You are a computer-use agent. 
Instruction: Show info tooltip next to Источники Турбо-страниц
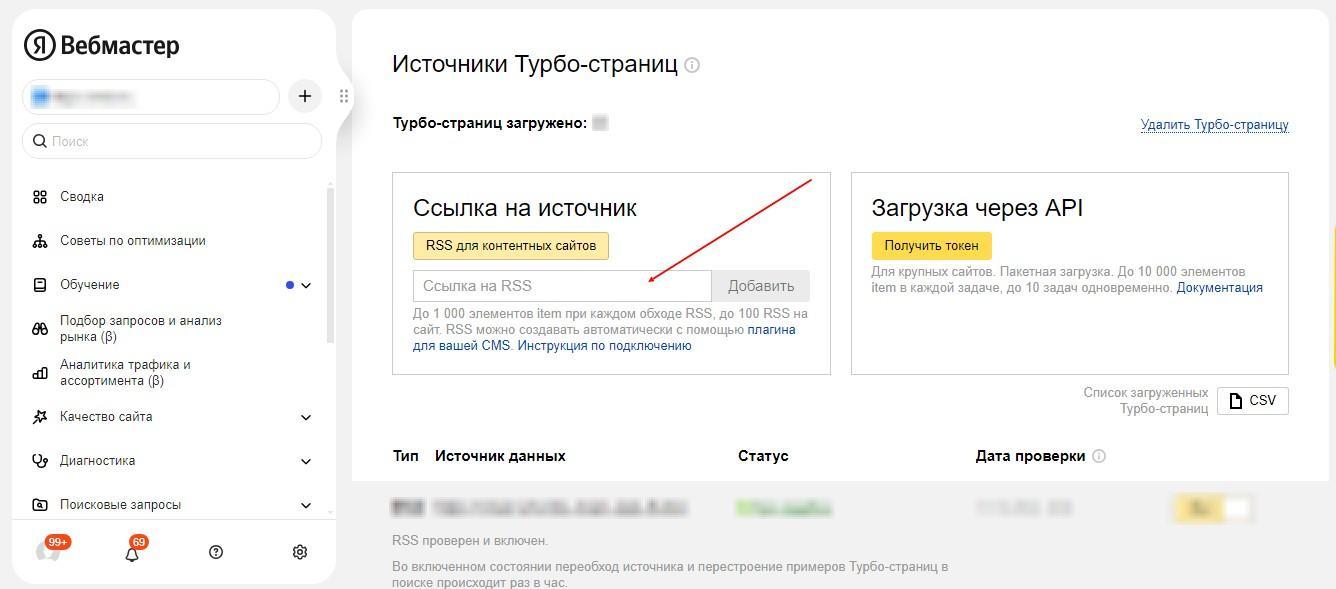pos(692,65)
